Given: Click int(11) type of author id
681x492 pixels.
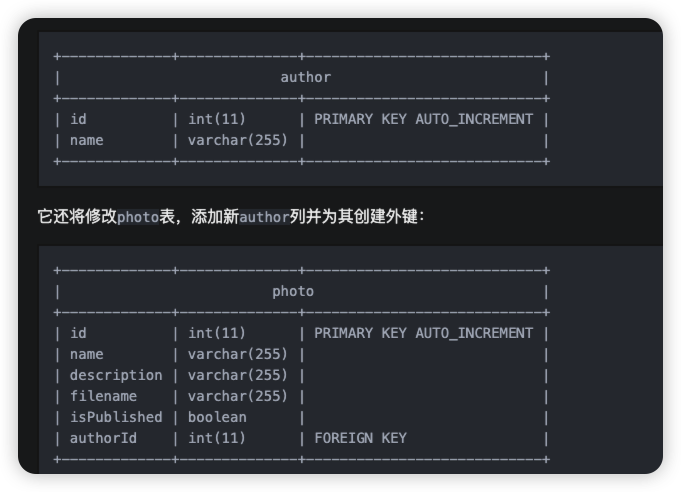Looking at the screenshot, I should point(217,119).
